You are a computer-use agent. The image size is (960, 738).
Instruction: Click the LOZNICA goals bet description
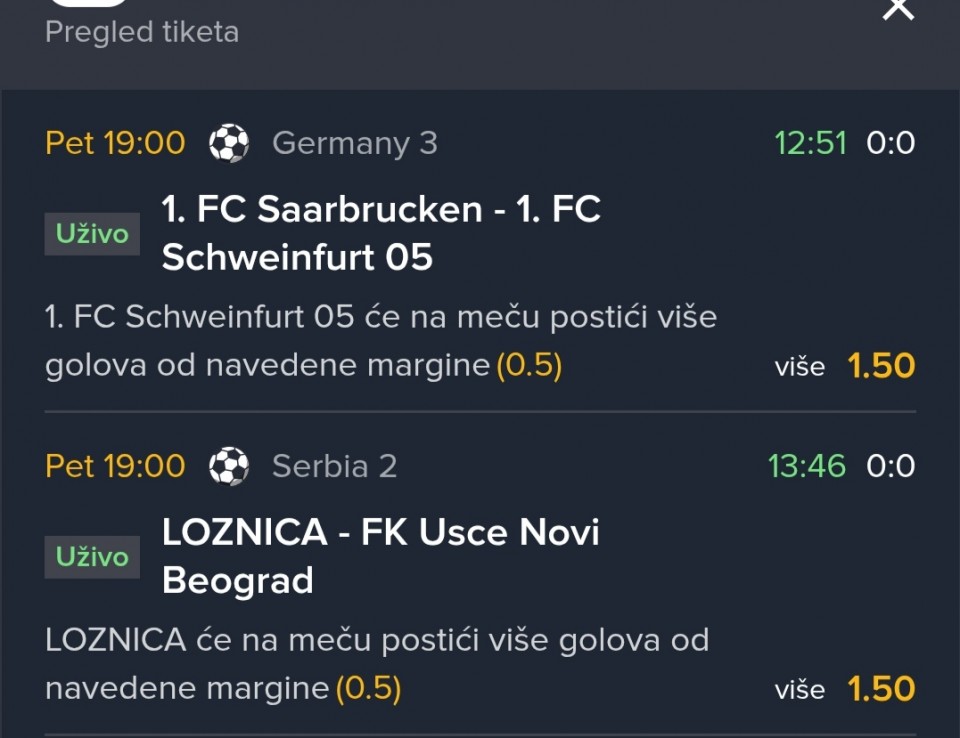[377, 665]
